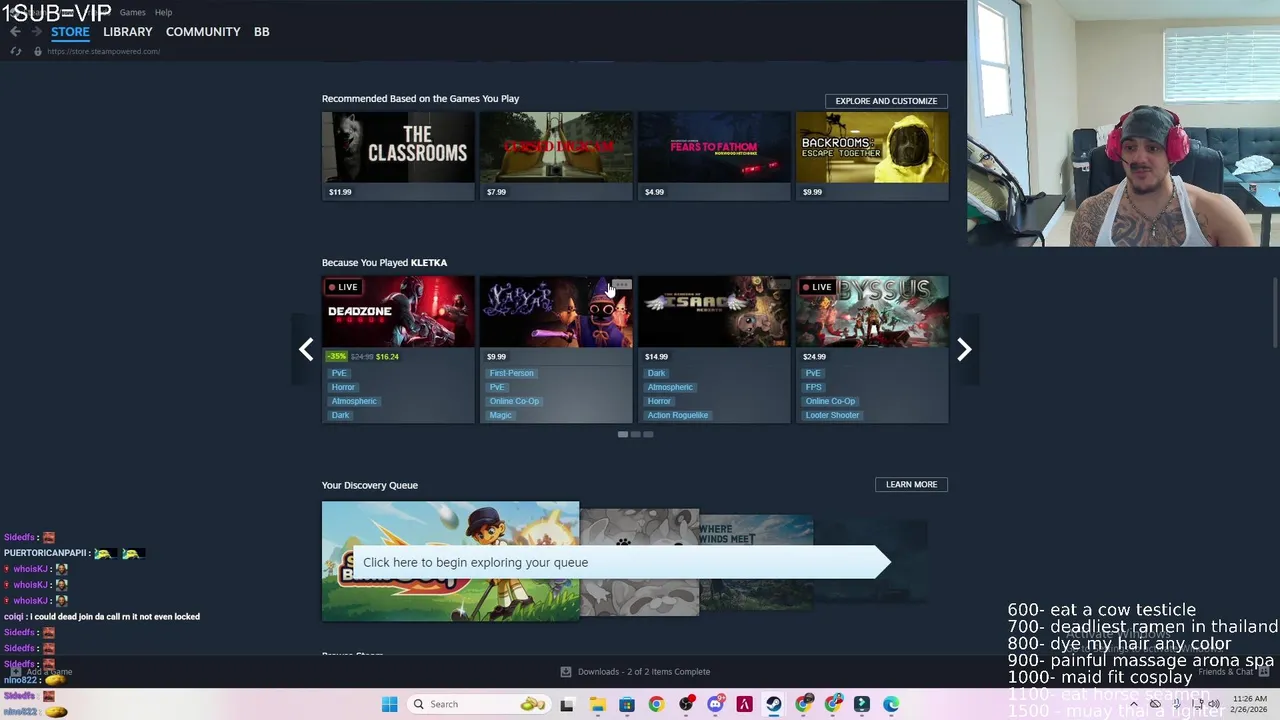
Task: Show next games with the right carousel arrow
Action: pyautogui.click(x=964, y=349)
